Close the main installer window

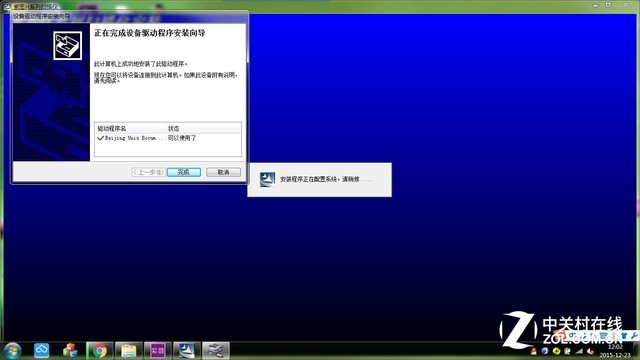626,5
